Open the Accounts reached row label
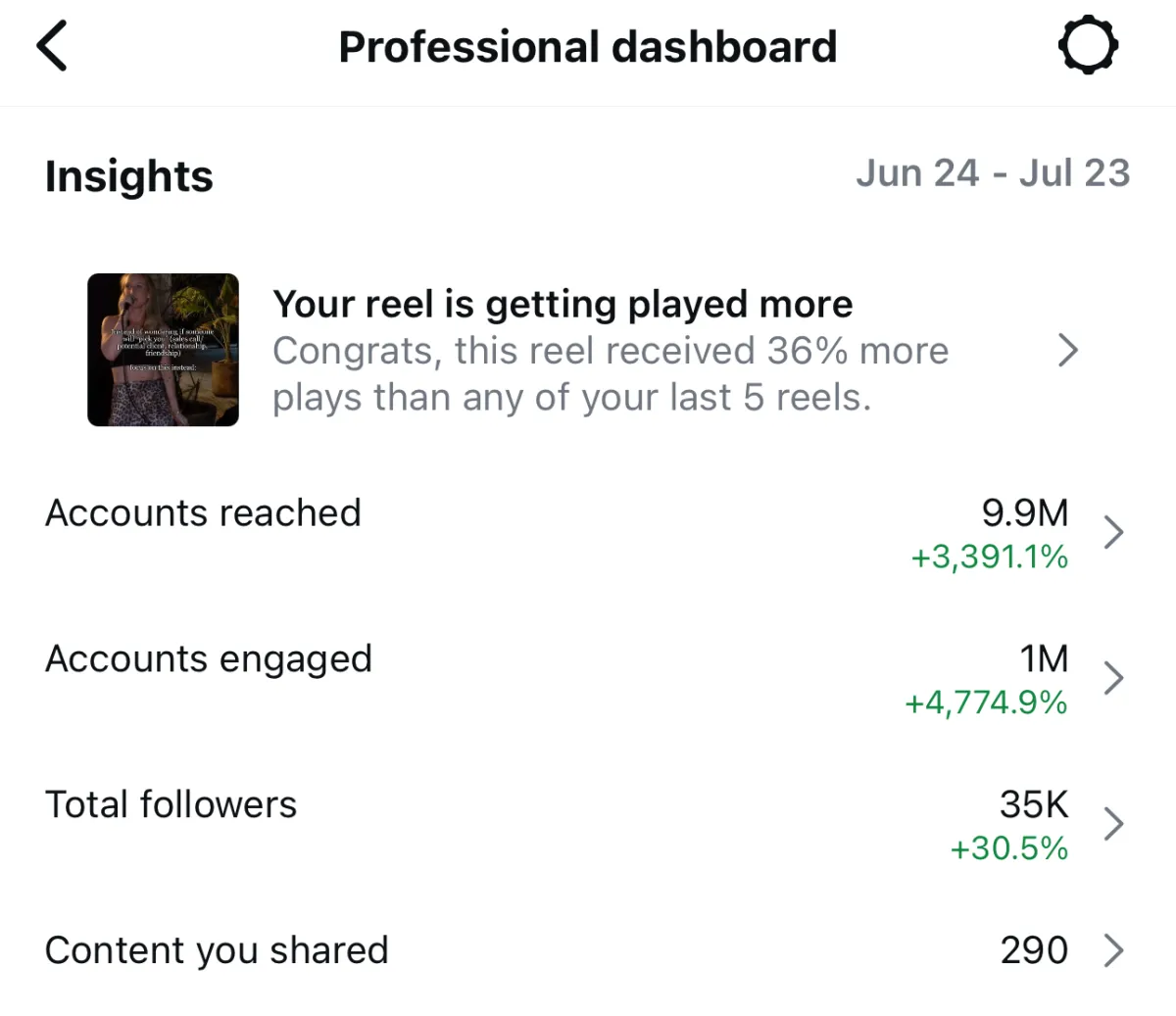This screenshot has height=1016, width=1176. tap(203, 512)
